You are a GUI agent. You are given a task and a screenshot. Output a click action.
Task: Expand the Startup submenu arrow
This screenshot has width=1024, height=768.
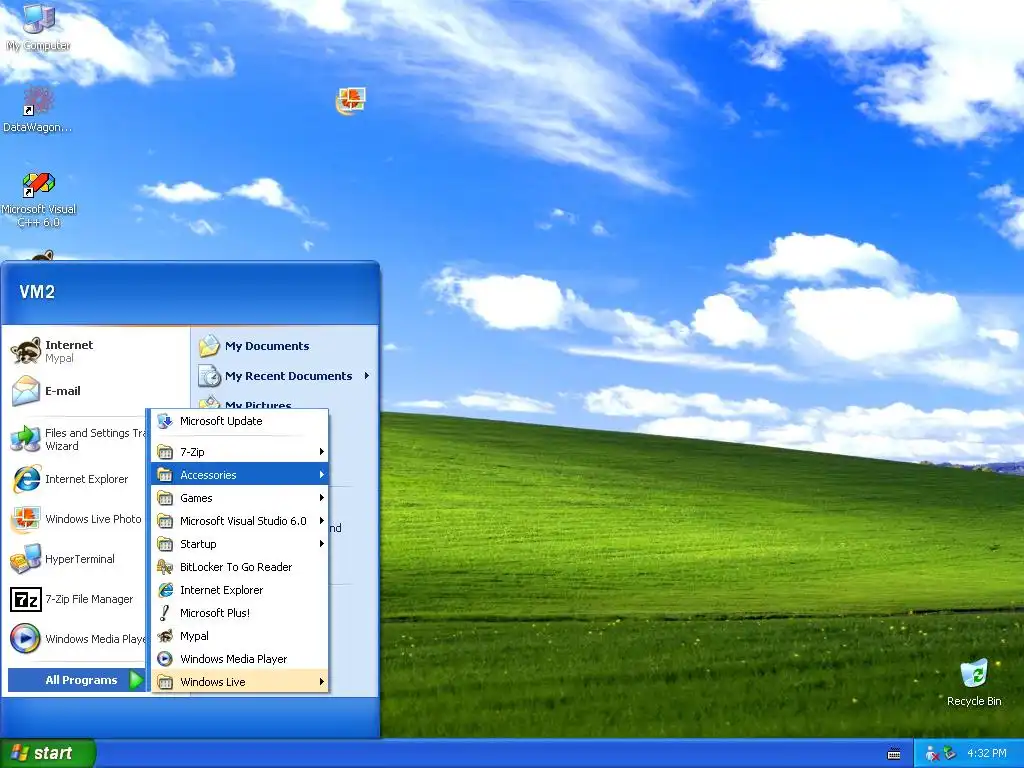point(321,543)
